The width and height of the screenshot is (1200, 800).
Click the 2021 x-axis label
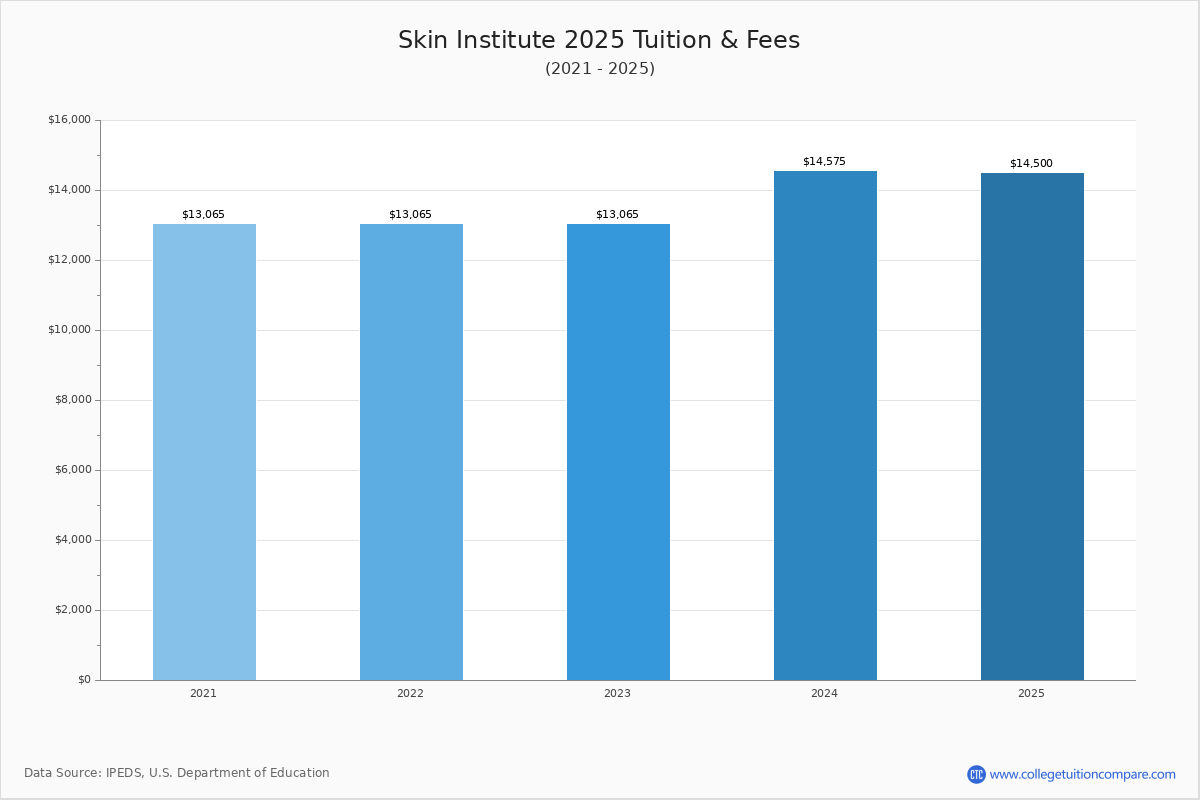[203, 693]
